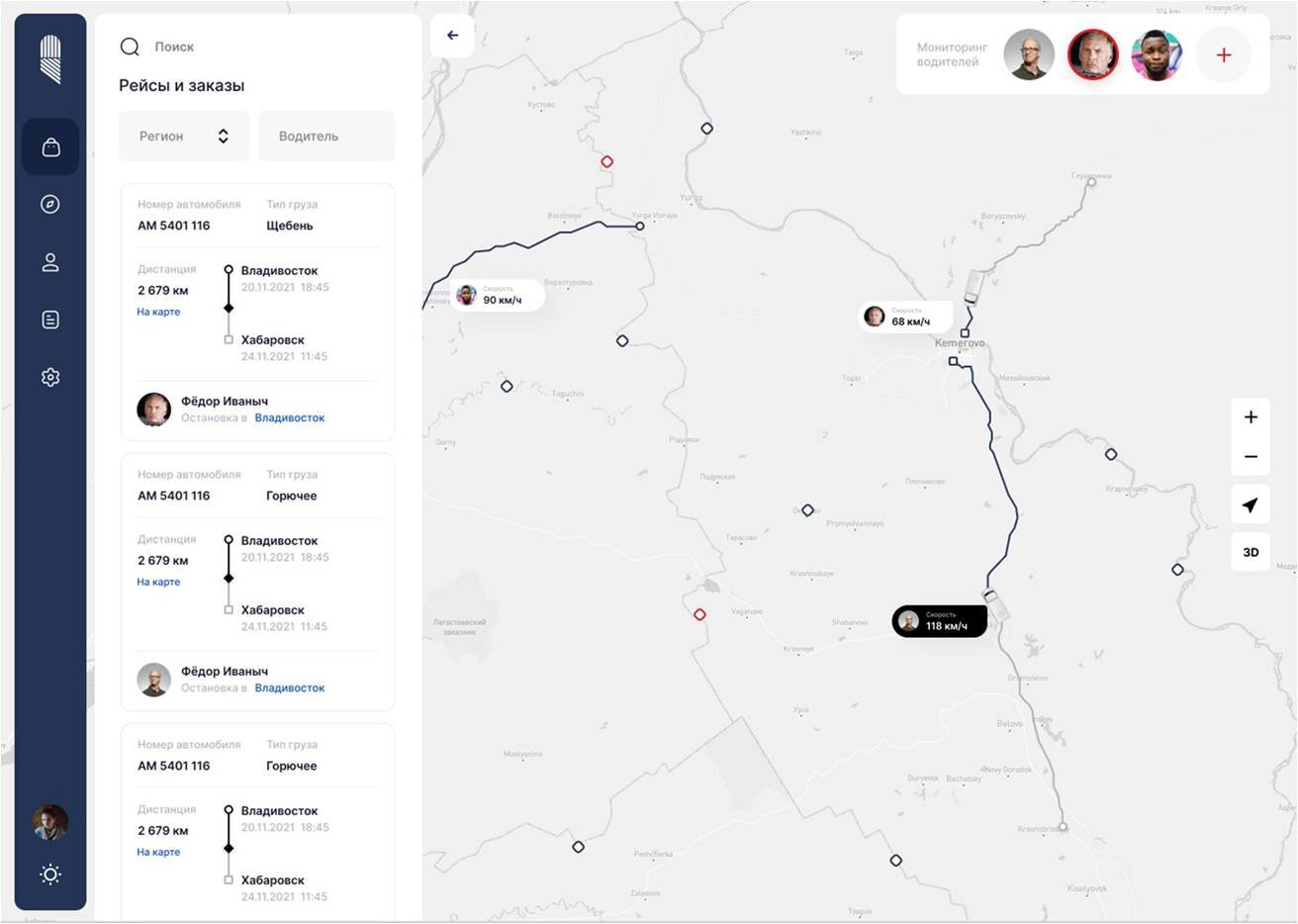Open the dark 118 км/ч speed bubble
Image resolution: width=1298 pixels, height=924 pixels.
(940, 621)
